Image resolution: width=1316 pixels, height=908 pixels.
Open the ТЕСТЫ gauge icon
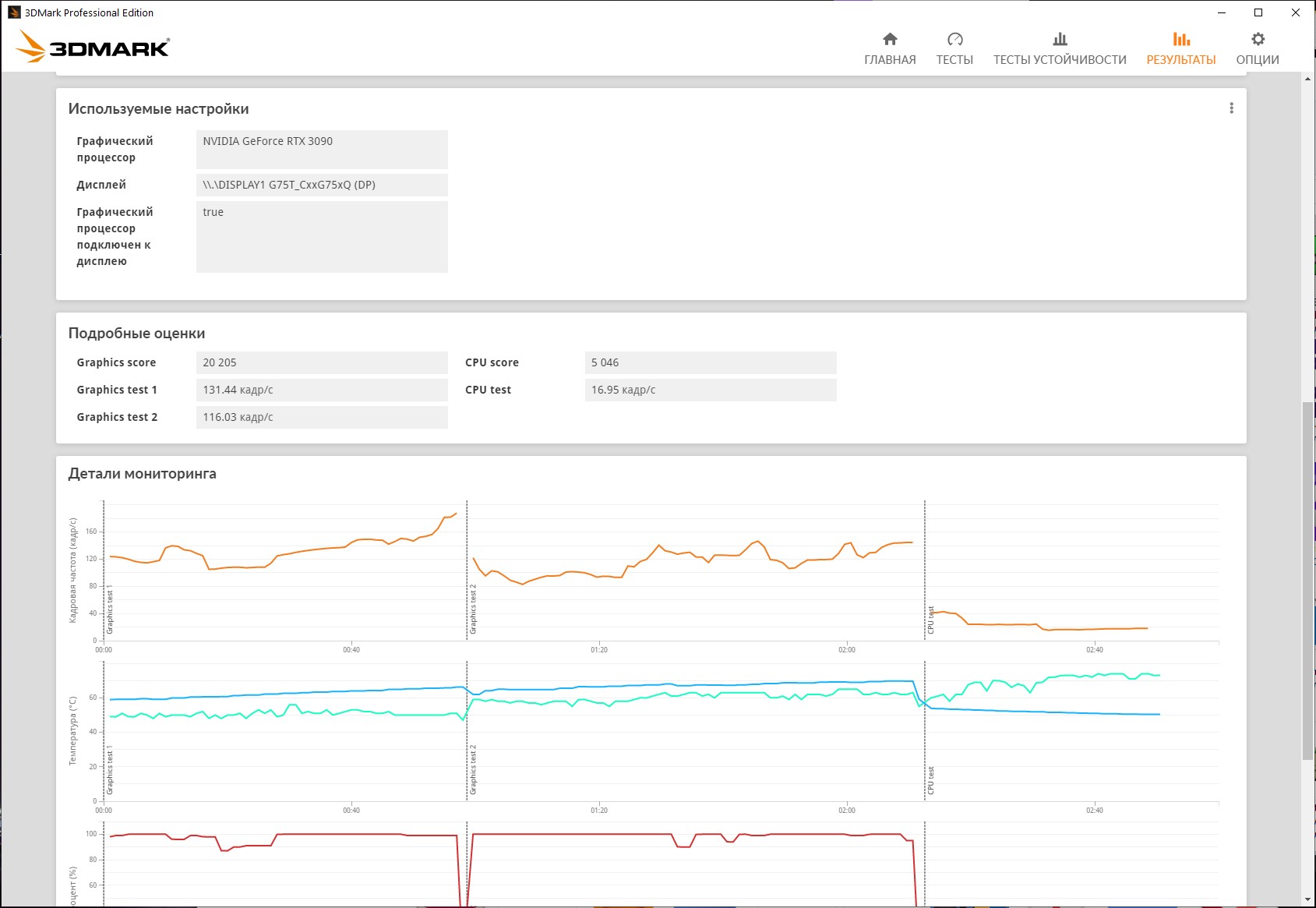click(x=954, y=39)
